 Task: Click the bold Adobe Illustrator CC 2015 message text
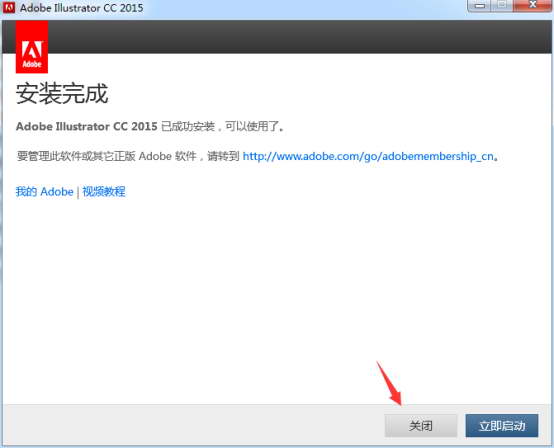click(87, 126)
